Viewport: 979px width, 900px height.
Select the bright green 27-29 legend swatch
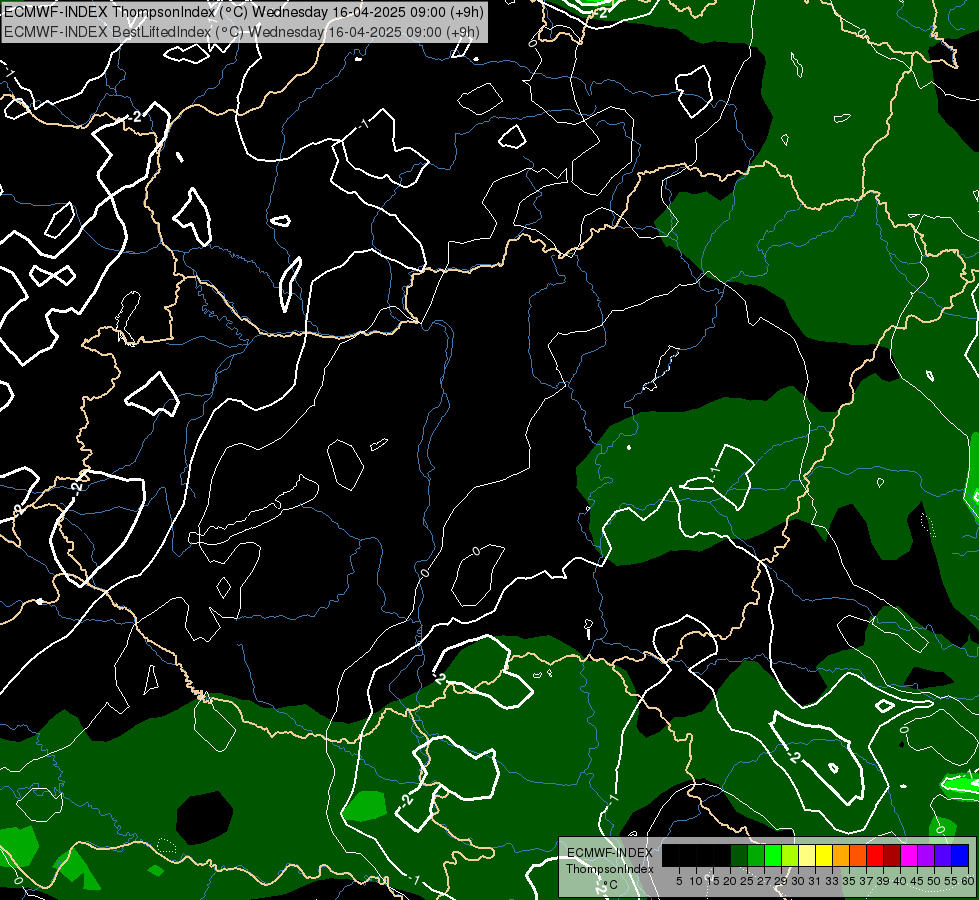[773, 855]
